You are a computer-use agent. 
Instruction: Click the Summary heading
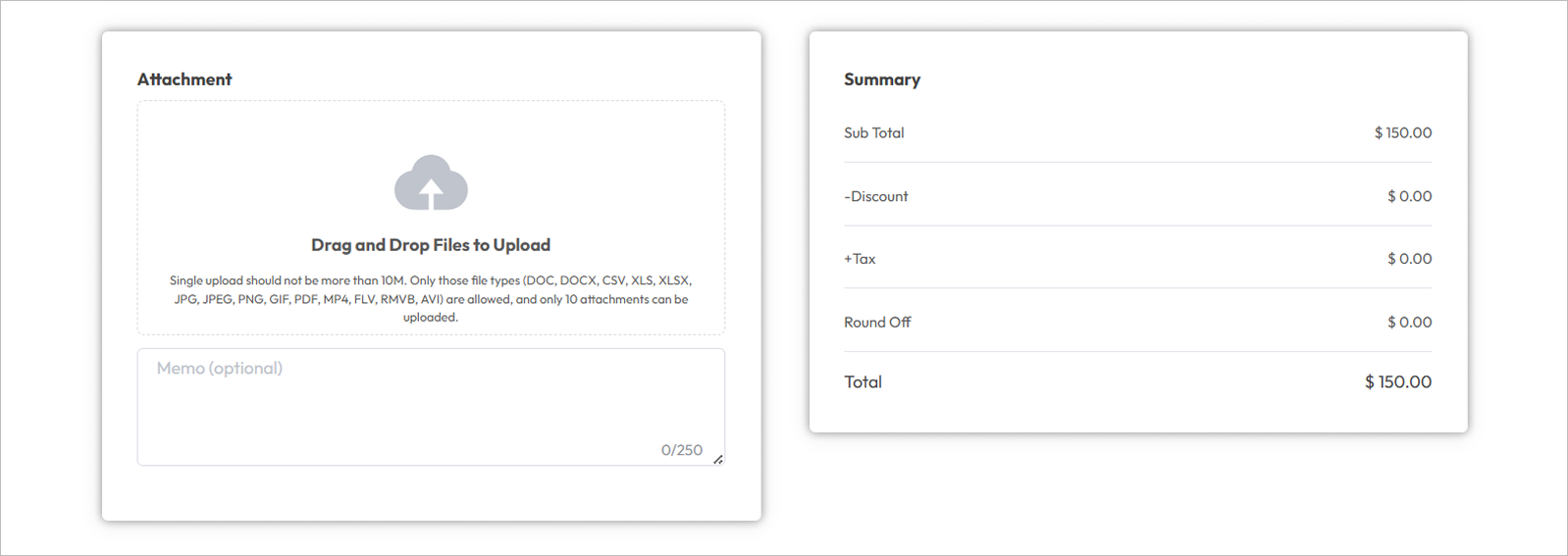[x=882, y=79]
